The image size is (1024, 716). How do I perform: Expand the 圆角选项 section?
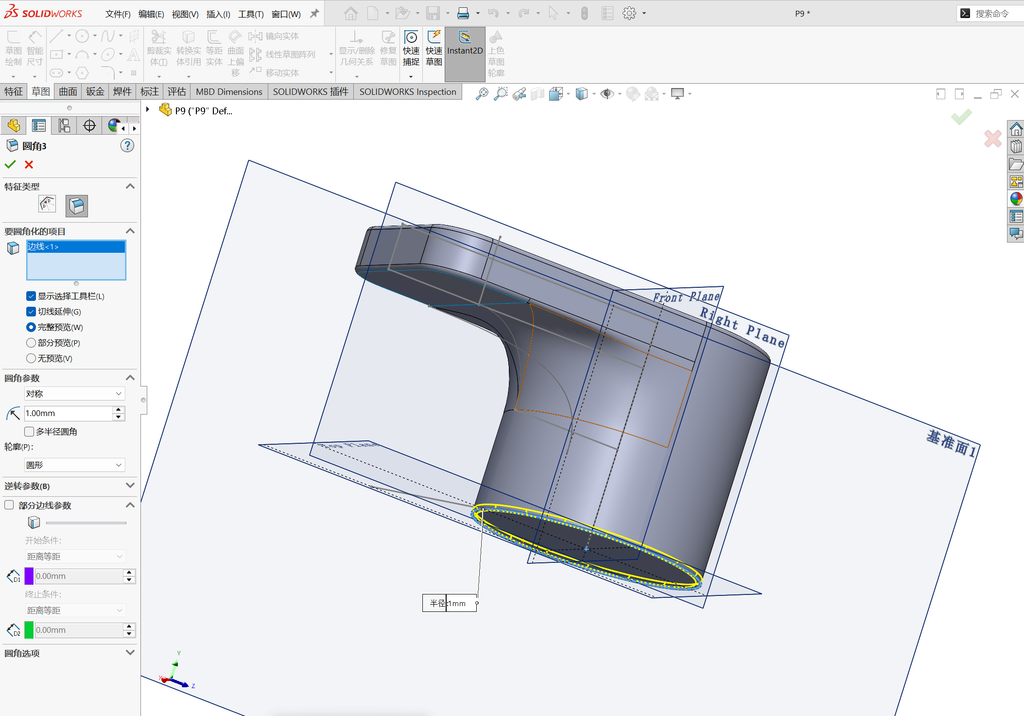(130, 653)
